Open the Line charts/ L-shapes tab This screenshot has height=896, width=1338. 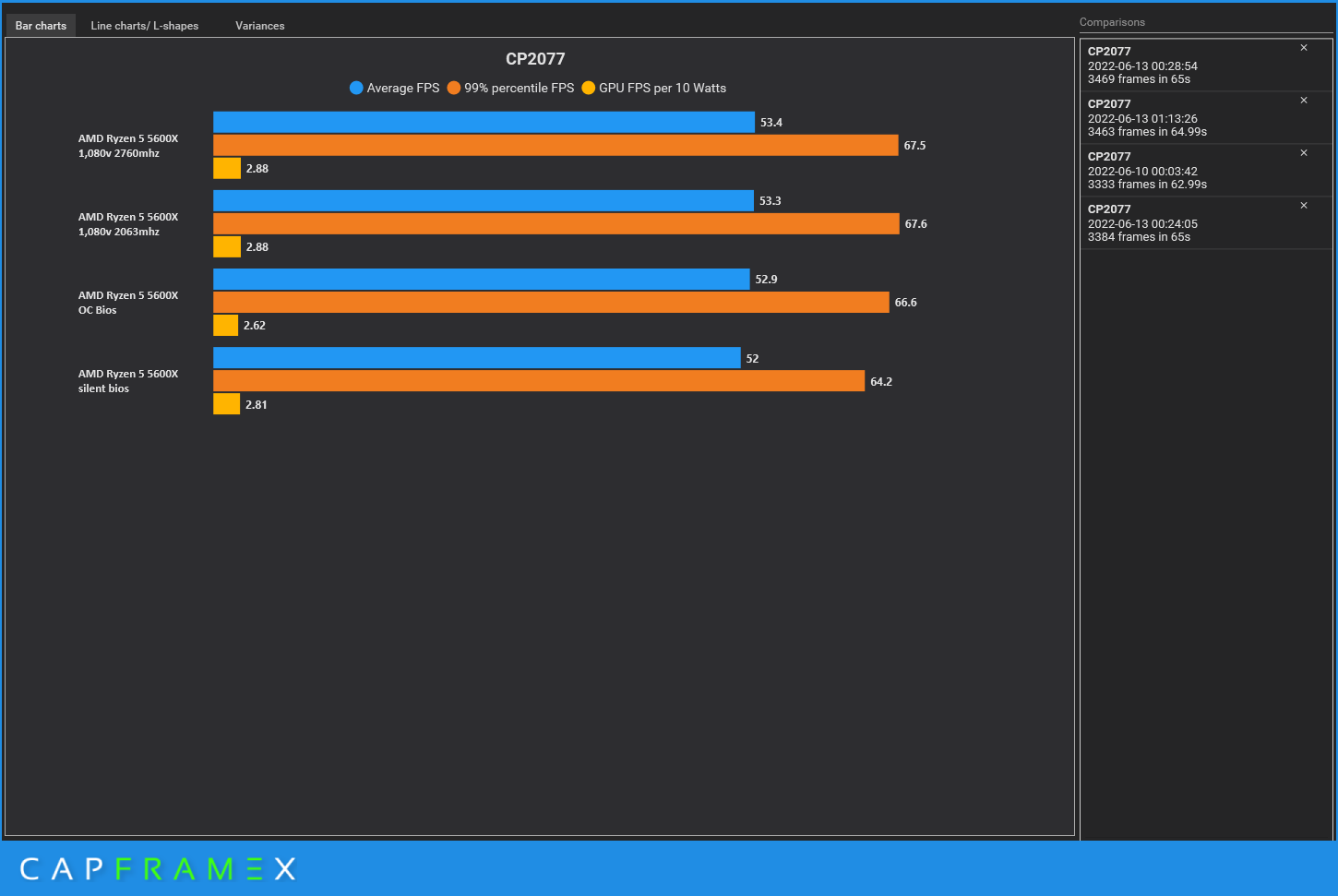[145, 26]
